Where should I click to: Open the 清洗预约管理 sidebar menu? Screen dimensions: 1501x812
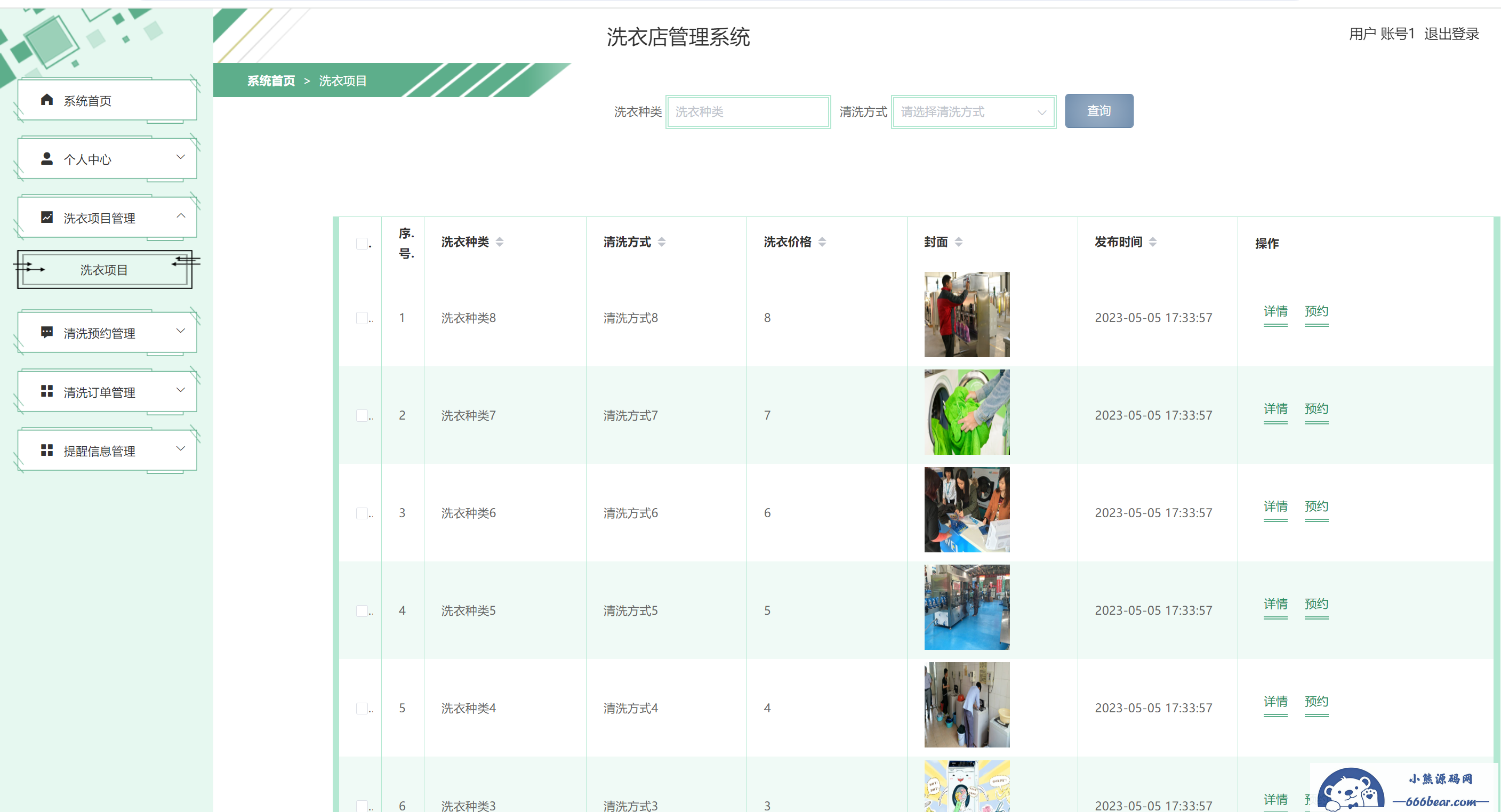[107, 333]
